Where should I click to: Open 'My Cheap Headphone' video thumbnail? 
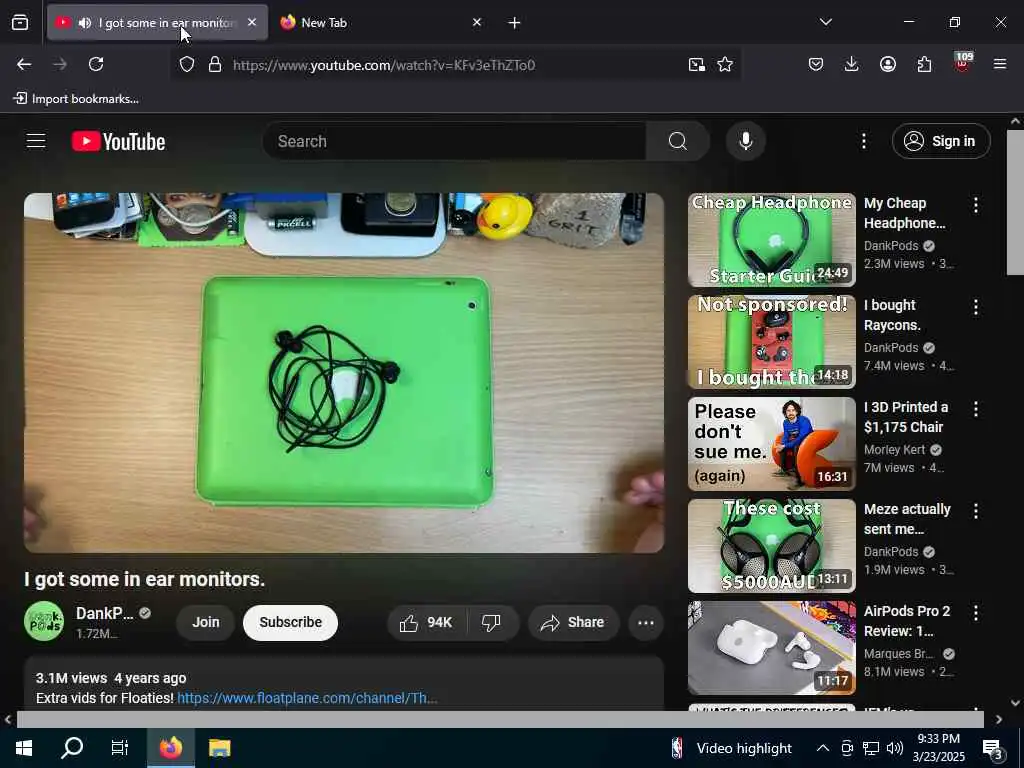(x=772, y=240)
